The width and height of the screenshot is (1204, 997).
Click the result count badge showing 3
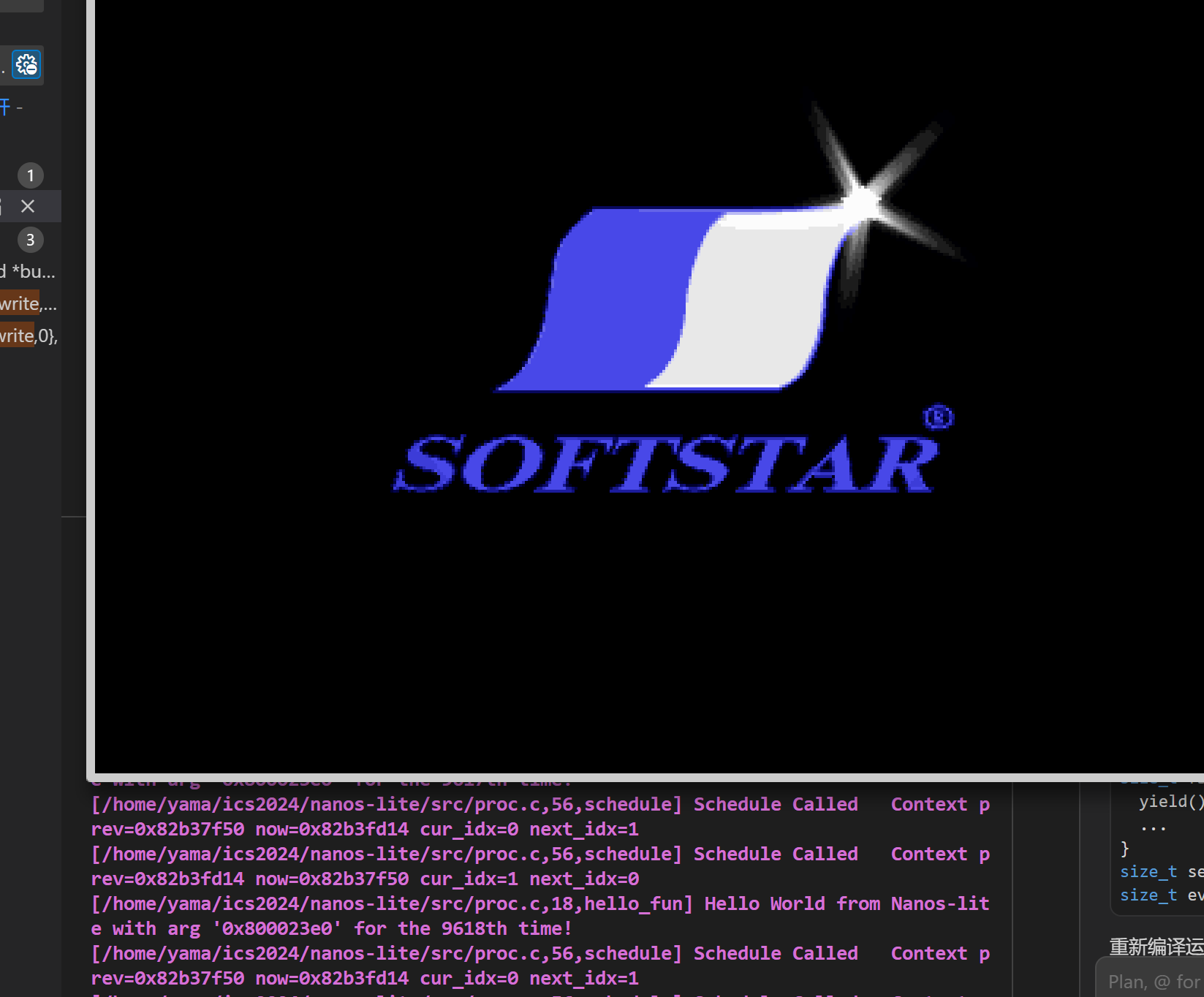[x=30, y=240]
